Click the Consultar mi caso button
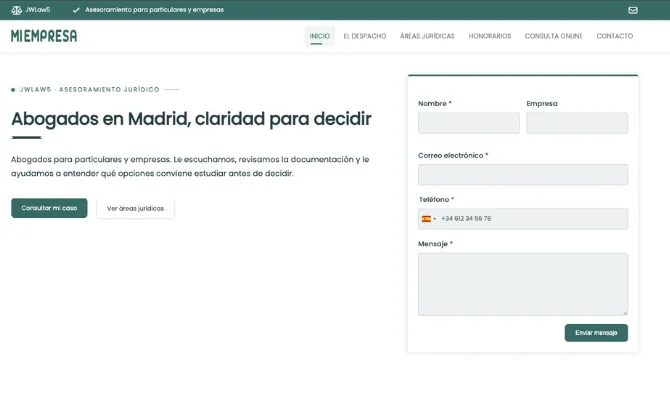Viewport: 670px width, 417px height. pos(49,208)
